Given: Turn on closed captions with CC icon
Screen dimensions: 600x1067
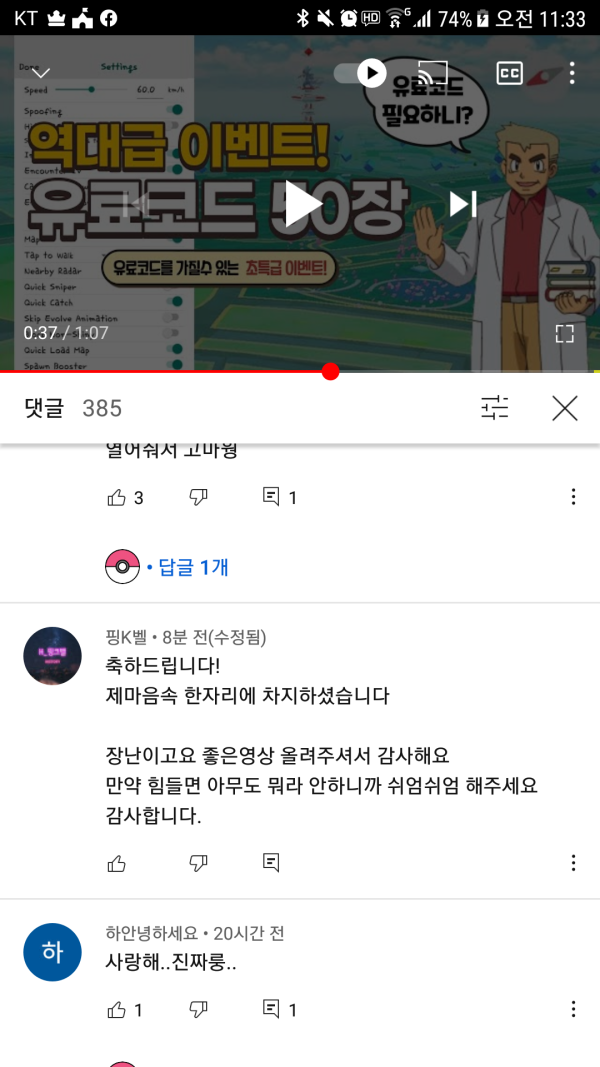Looking at the screenshot, I should coord(510,73).
